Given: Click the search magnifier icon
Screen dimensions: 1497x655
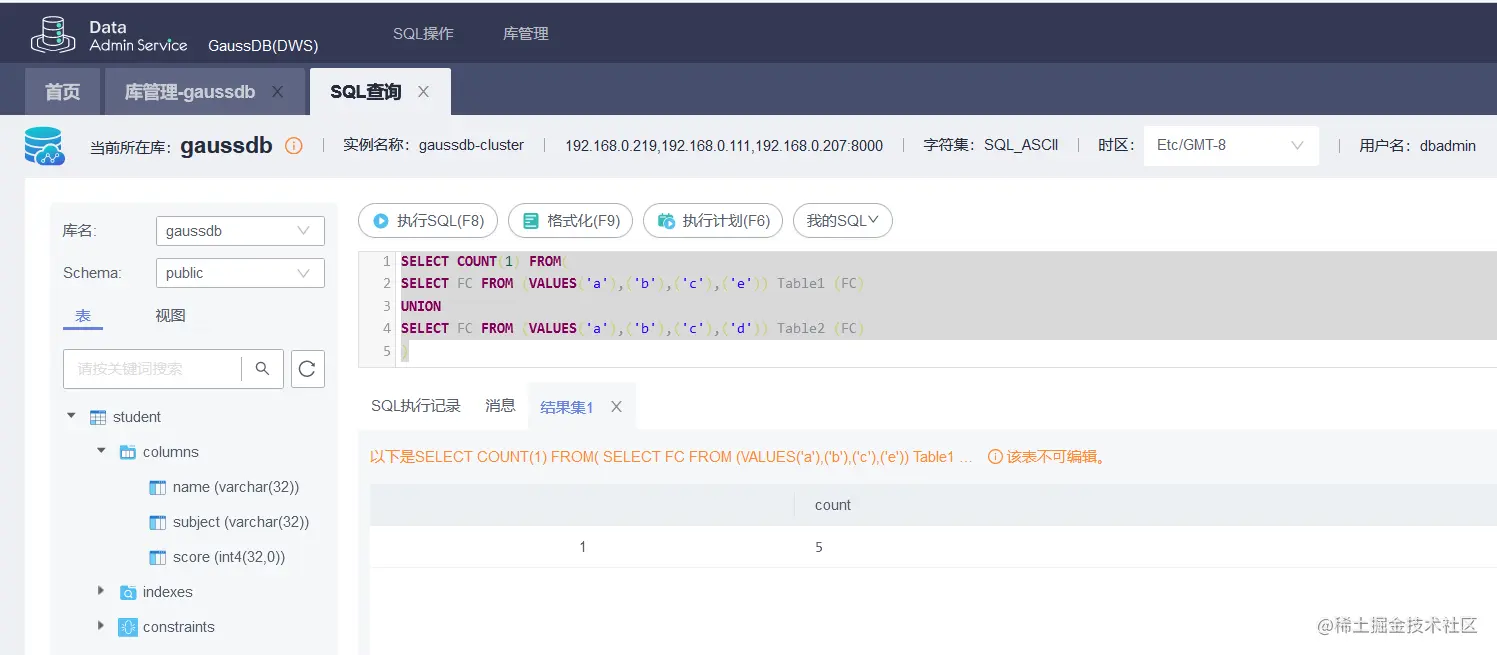Looking at the screenshot, I should pos(262,369).
